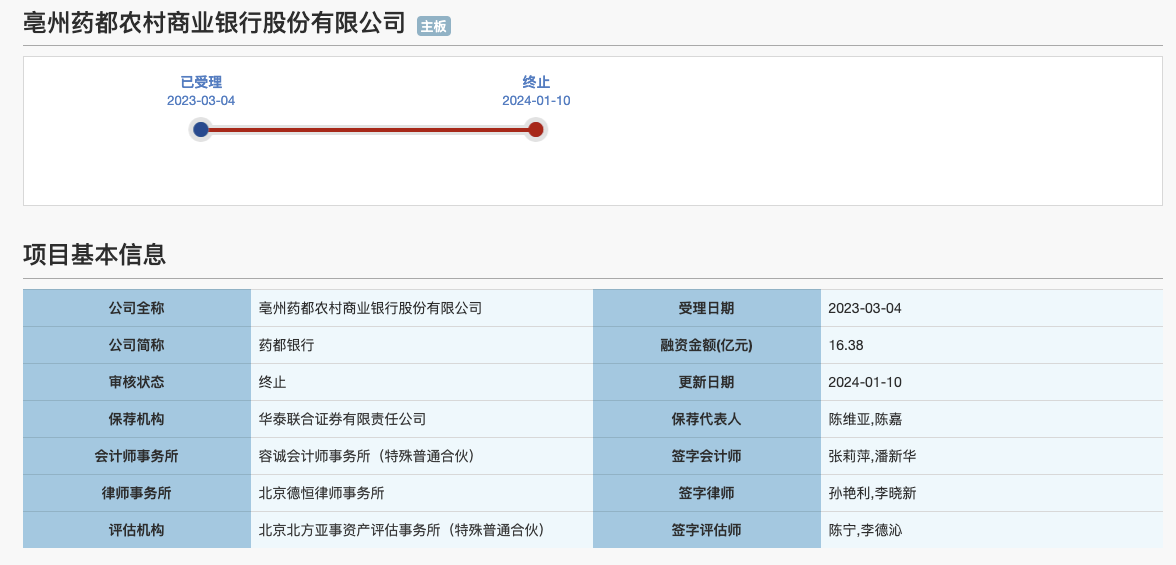
Task: Click the value 药都银行
Action: click(286, 345)
